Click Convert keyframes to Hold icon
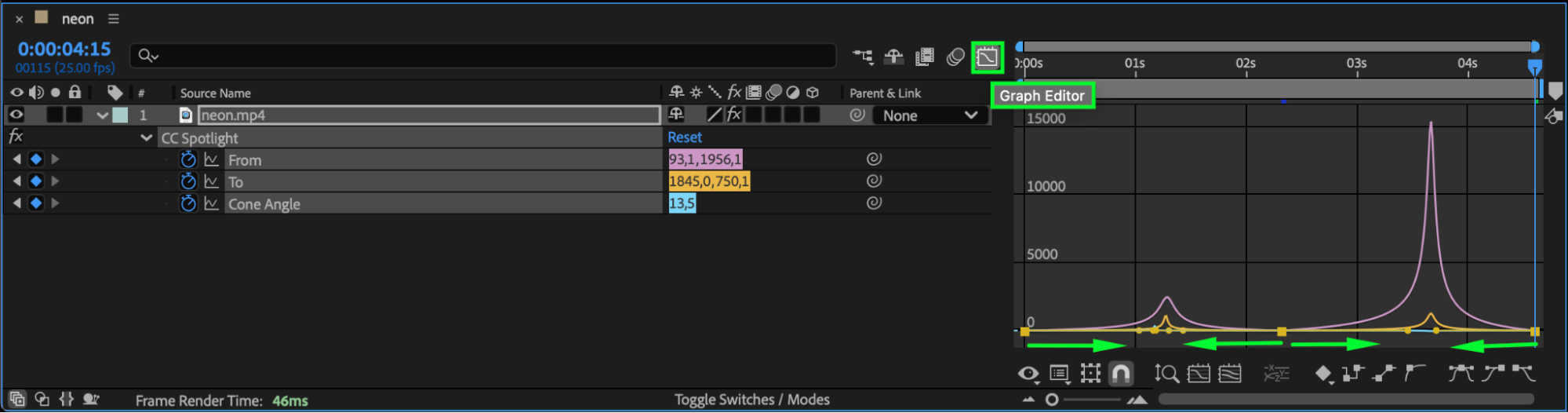 click(x=1353, y=374)
